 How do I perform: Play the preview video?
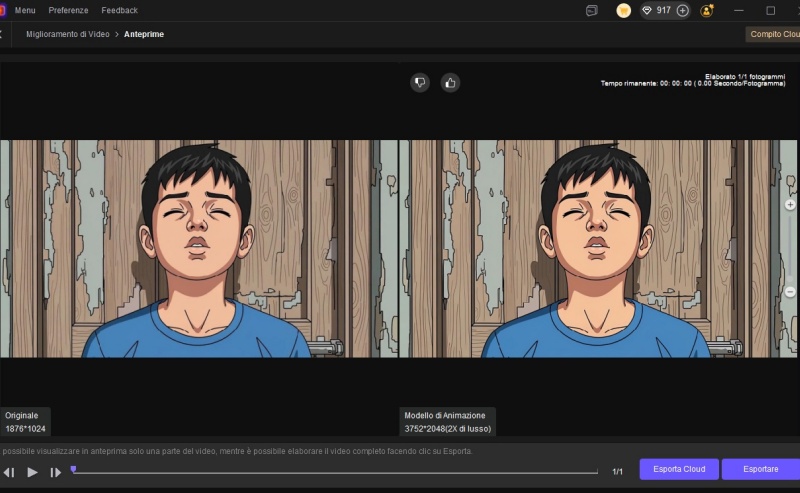click(32, 472)
